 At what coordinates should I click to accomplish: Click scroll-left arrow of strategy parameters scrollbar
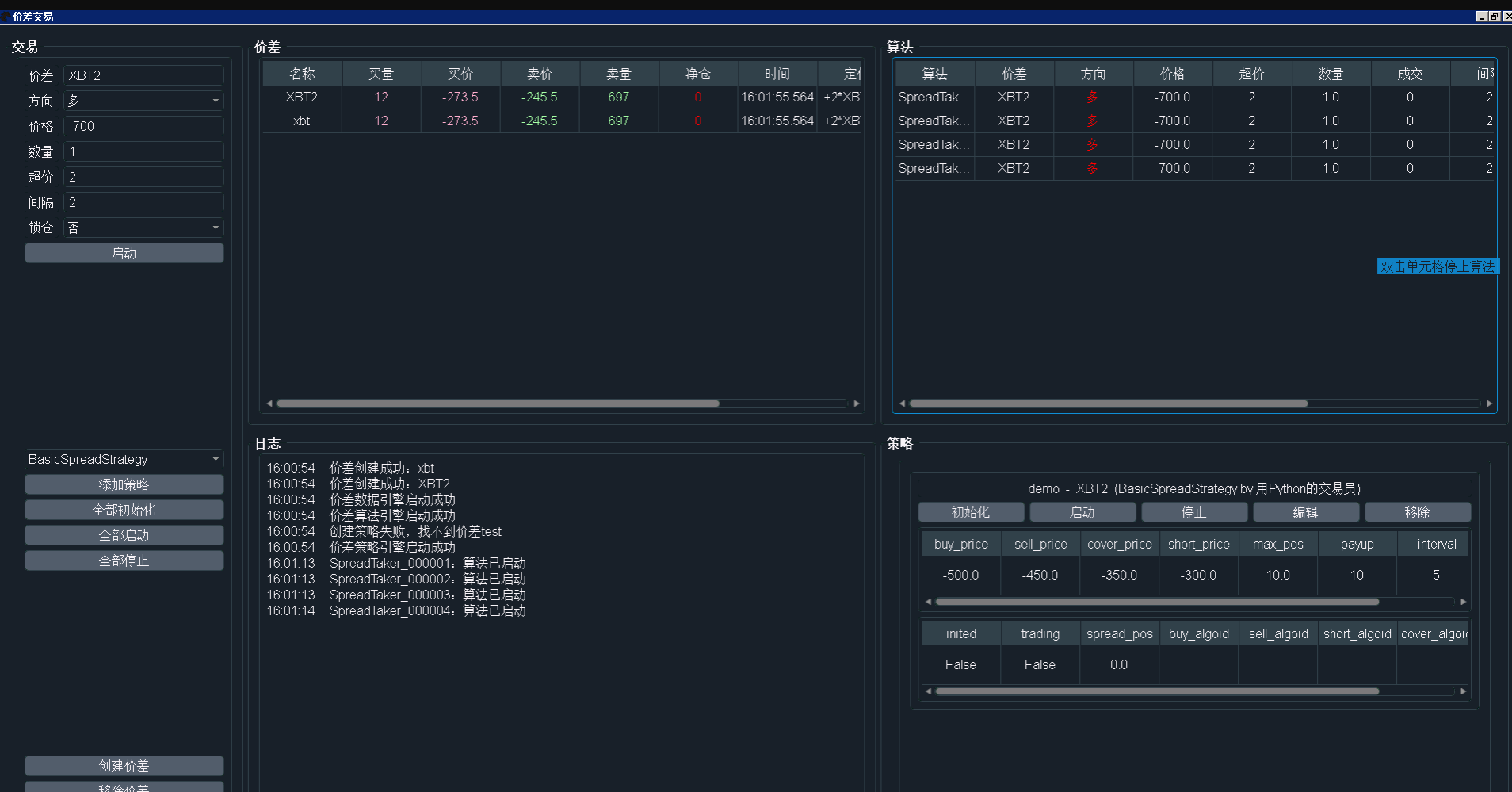(x=928, y=602)
